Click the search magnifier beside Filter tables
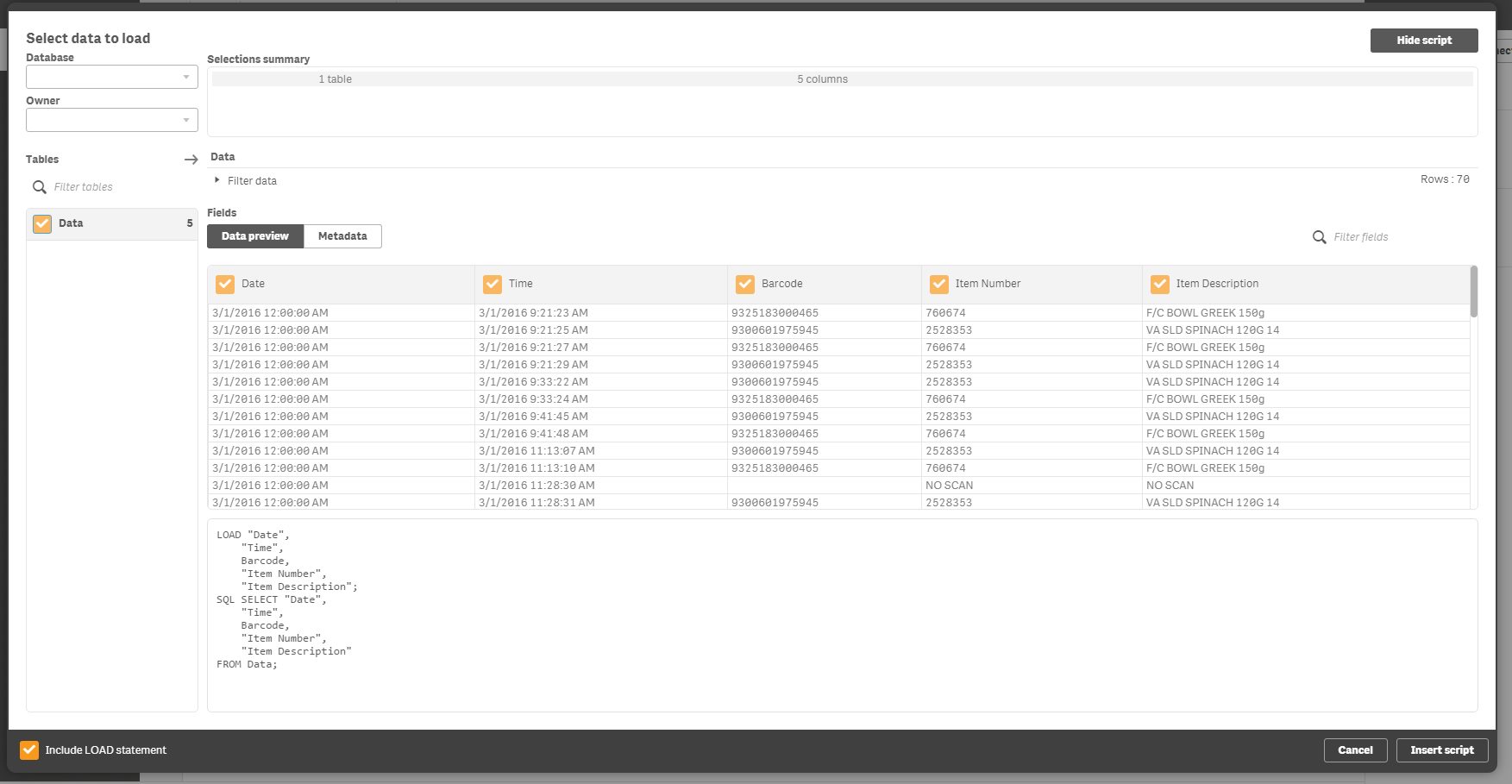1512x784 pixels. click(40, 186)
